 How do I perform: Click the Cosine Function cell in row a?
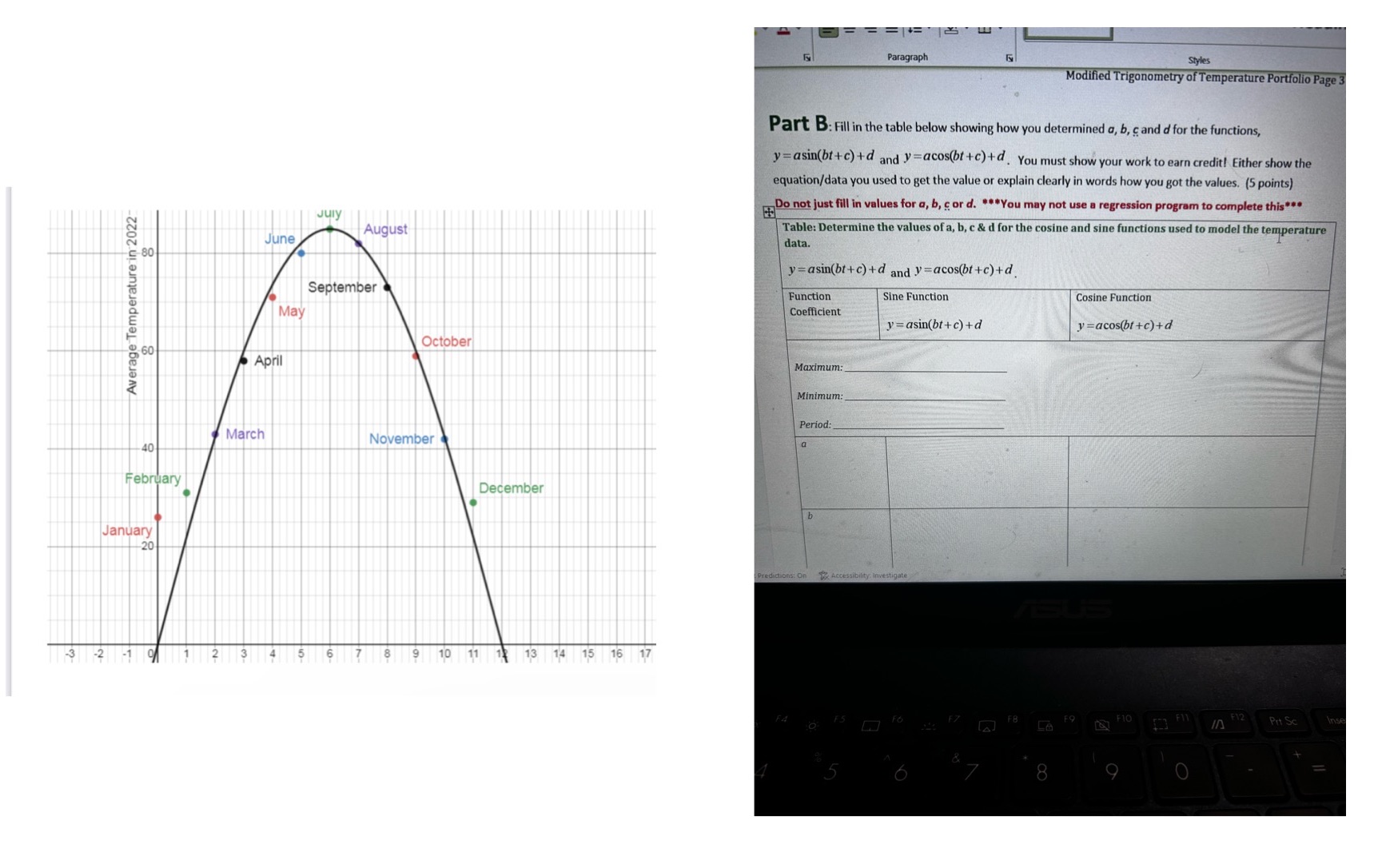click(x=1191, y=472)
